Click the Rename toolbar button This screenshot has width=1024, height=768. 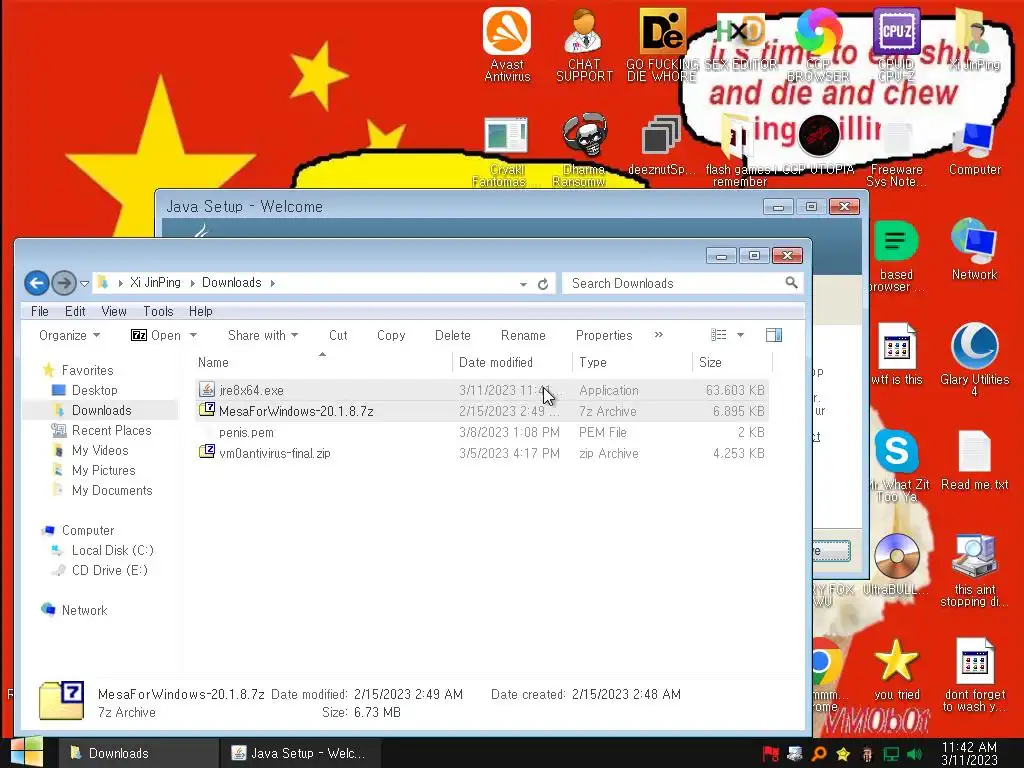[x=523, y=335]
